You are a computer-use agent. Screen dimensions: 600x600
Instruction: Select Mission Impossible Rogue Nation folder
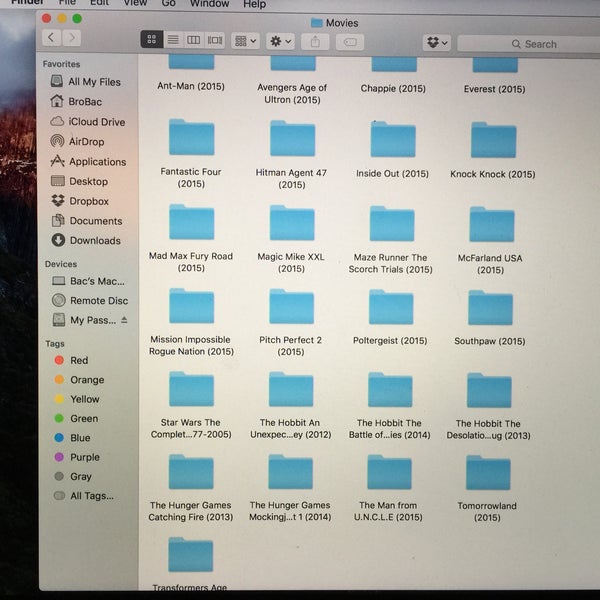point(191,306)
